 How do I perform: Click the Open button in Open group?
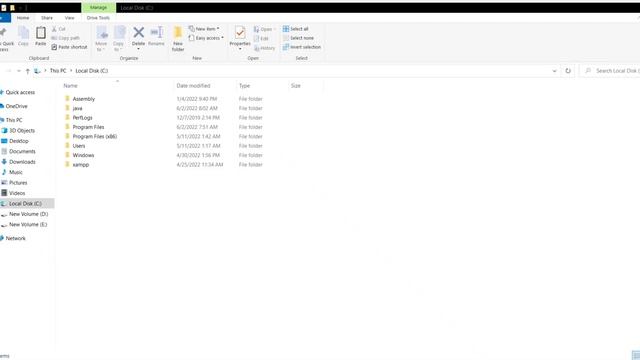pyautogui.click(x=263, y=29)
